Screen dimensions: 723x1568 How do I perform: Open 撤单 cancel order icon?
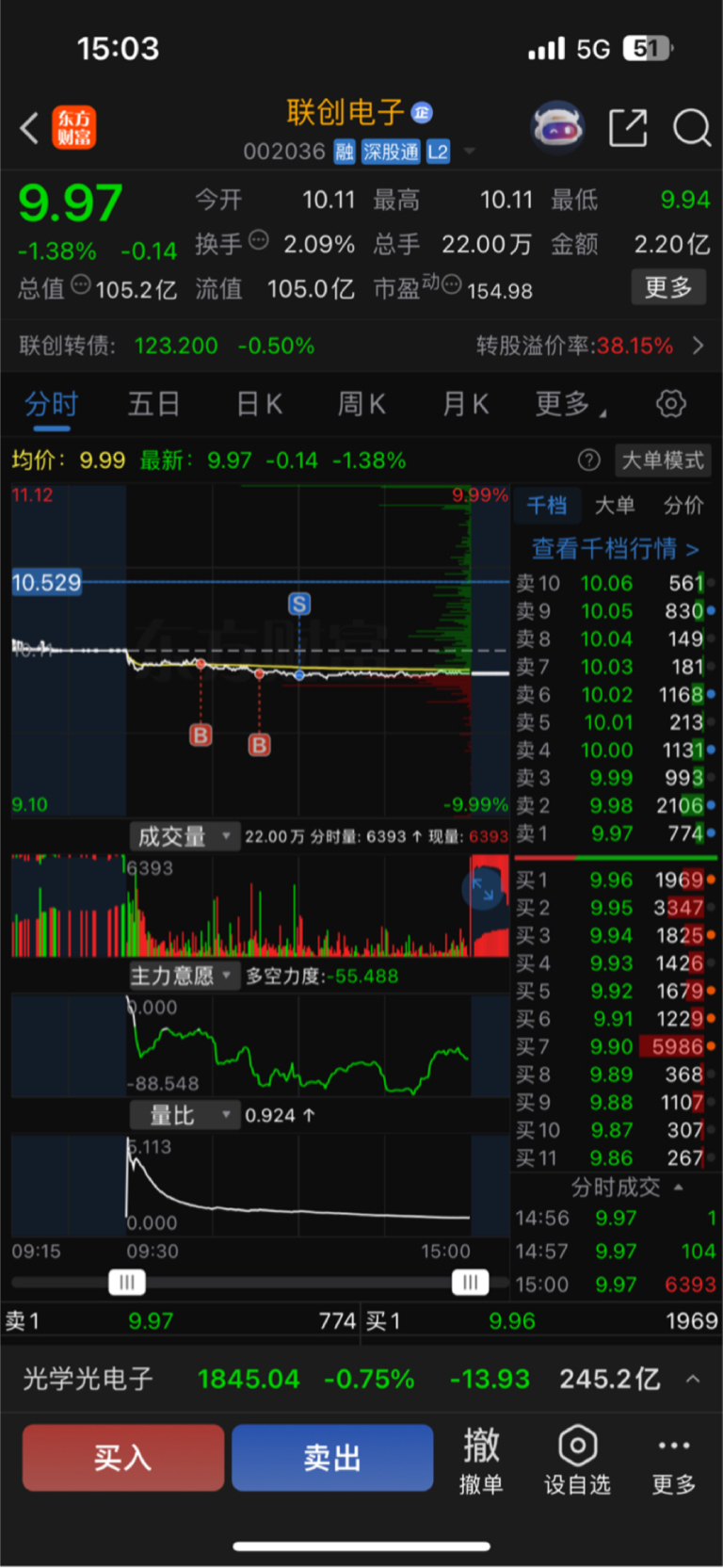point(481,1460)
